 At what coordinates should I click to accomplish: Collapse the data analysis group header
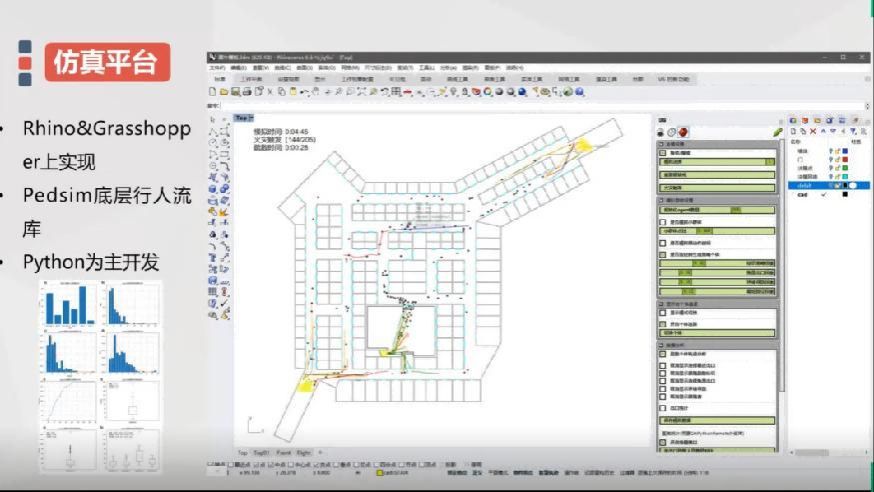coord(662,345)
